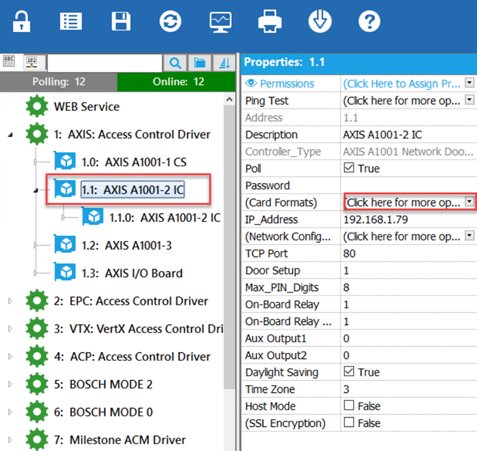Click the folder icon beside search
The image size is (477, 451).
tap(200, 63)
